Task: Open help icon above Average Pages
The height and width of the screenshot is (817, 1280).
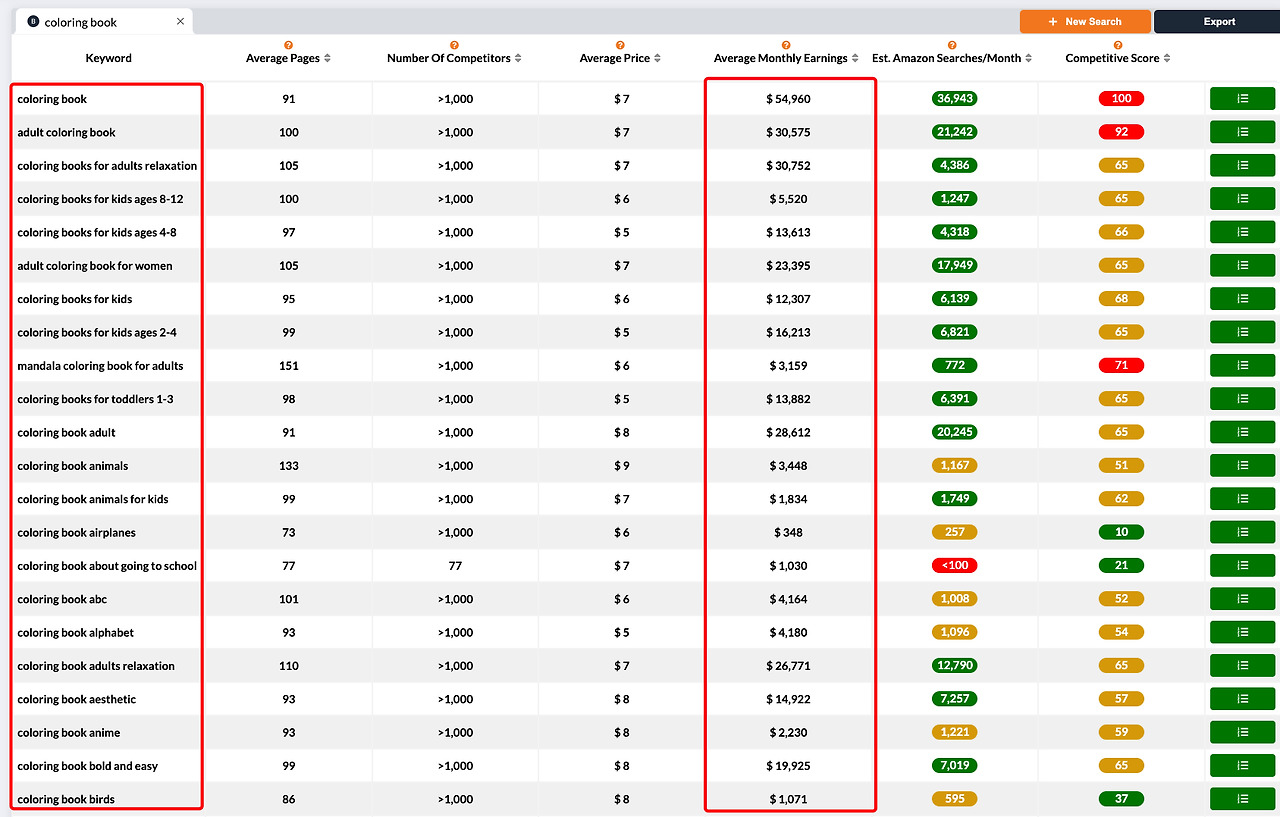Action: pyautogui.click(x=288, y=45)
